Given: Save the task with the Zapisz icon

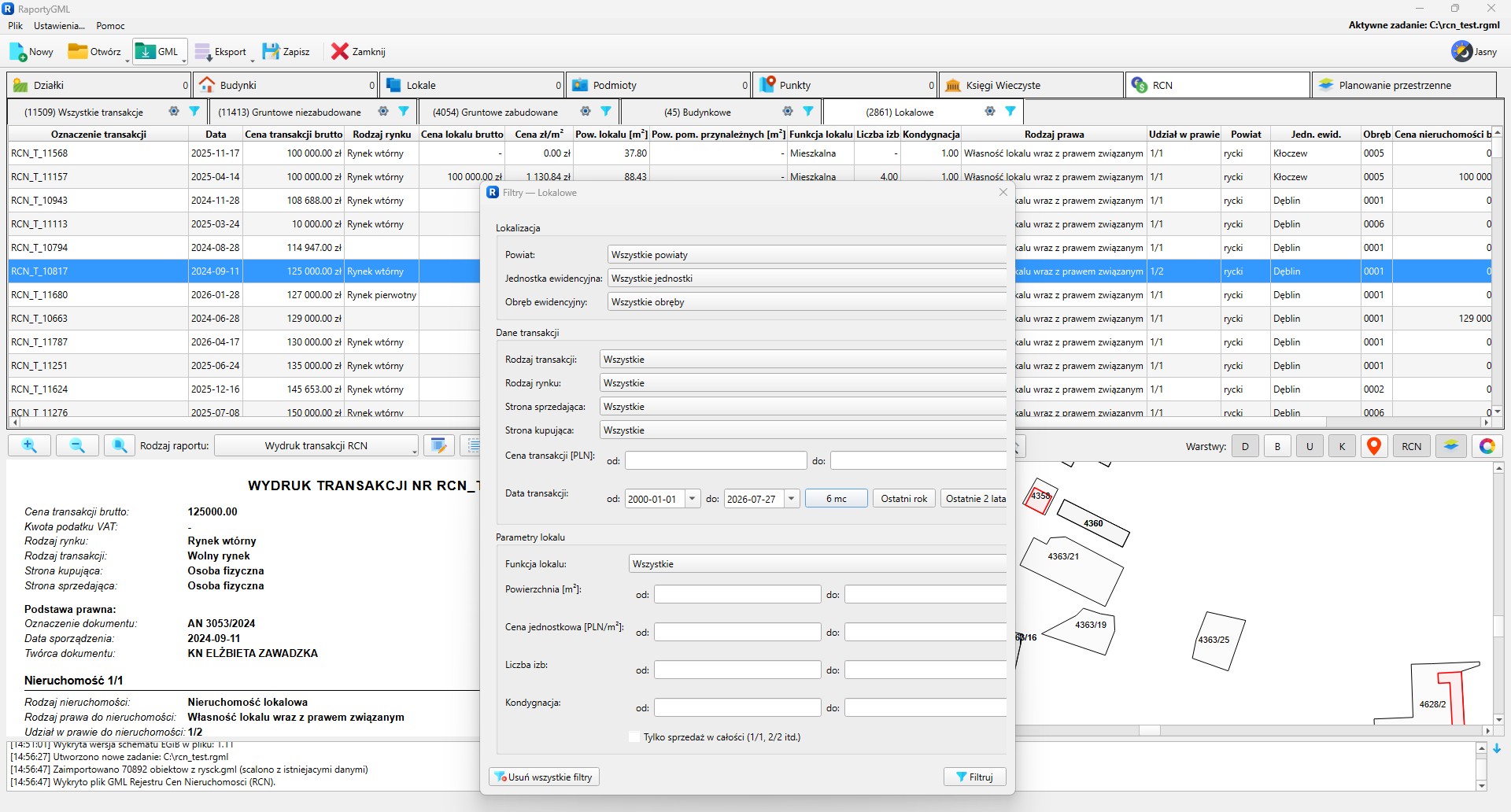Looking at the screenshot, I should (271, 52).
